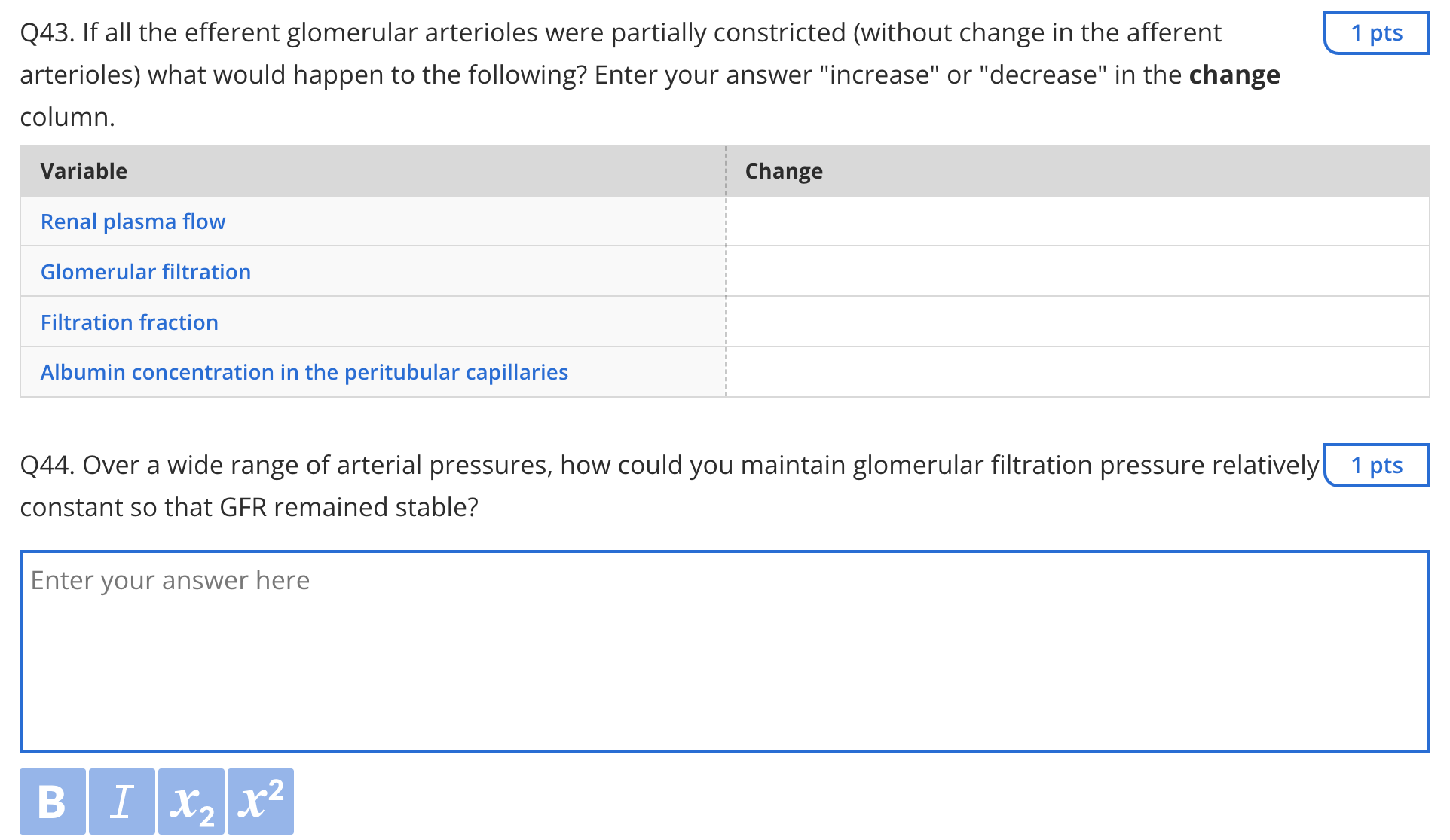Open the Glomerular filtration link
1450x840 pixels.
click(x=145, y=272)
